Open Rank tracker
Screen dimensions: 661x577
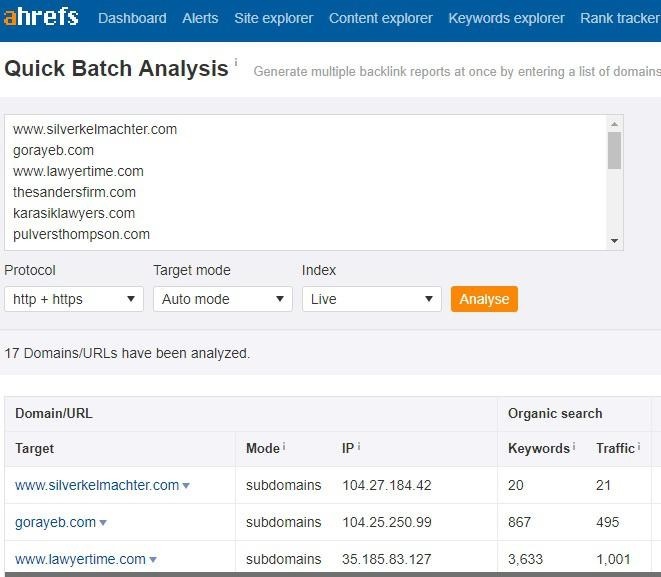(620, 18)
